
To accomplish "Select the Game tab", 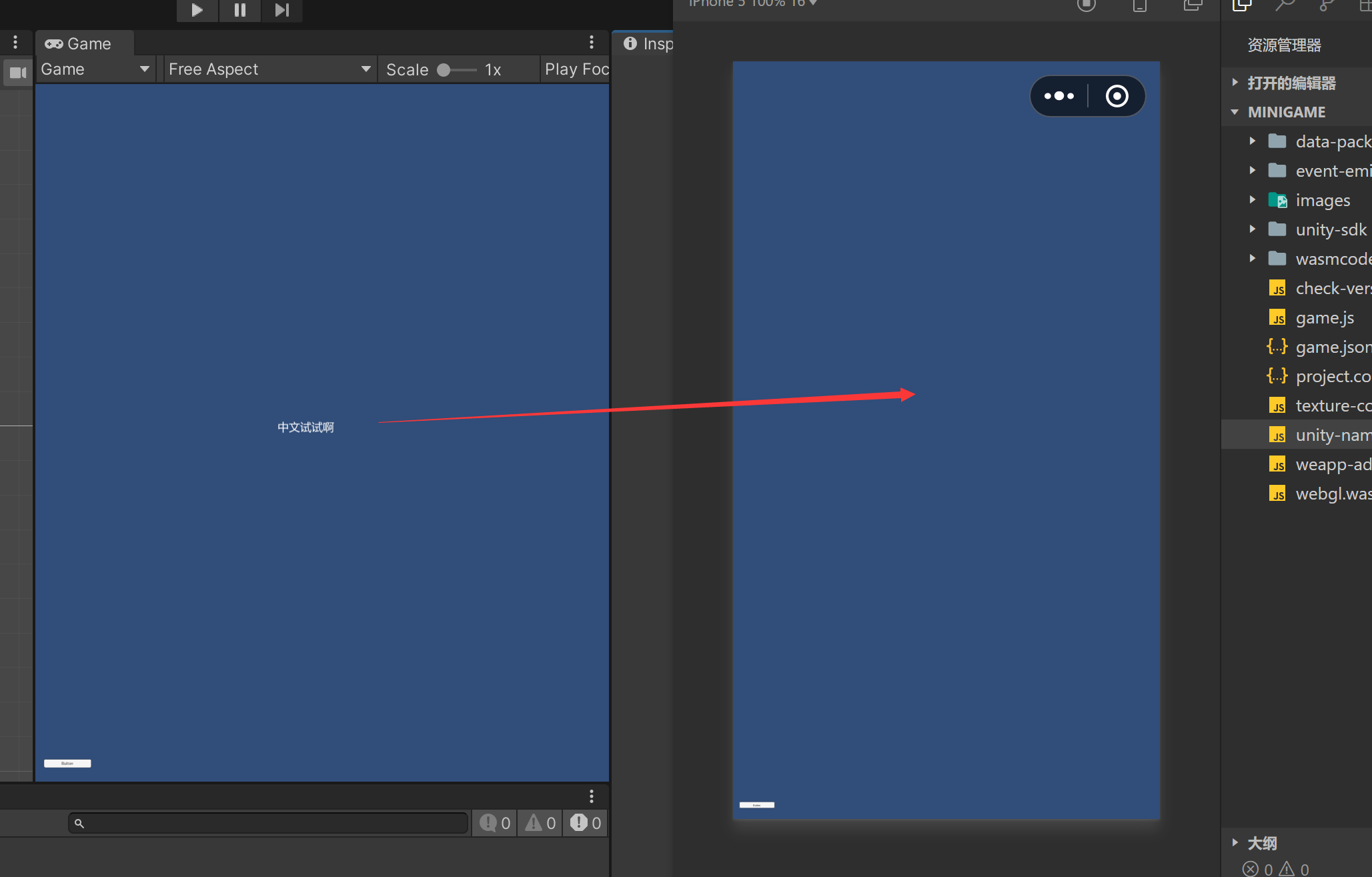I will pos(79,44).
